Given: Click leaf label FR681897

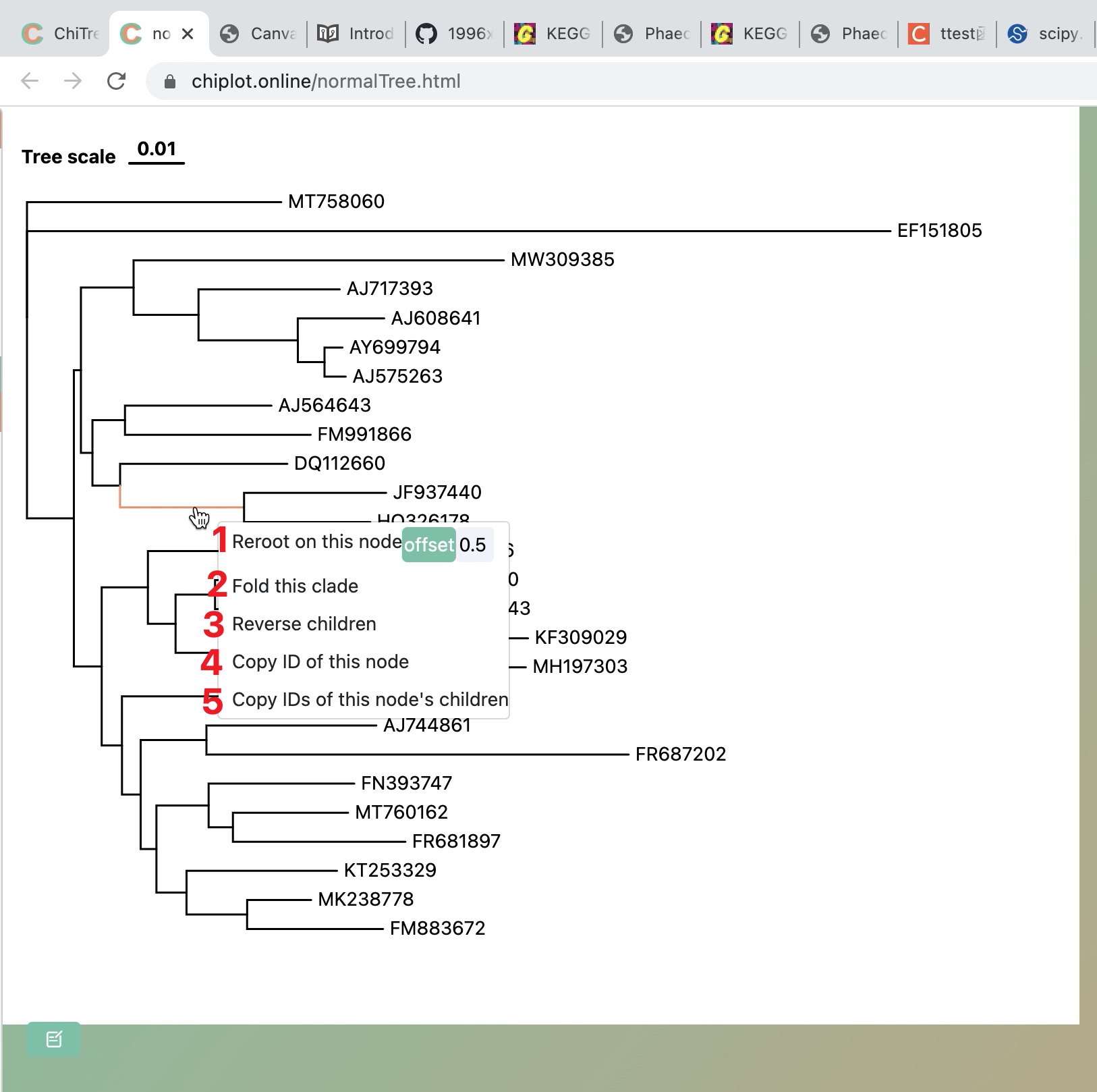Looking at the screenshot, I should 456,841.
